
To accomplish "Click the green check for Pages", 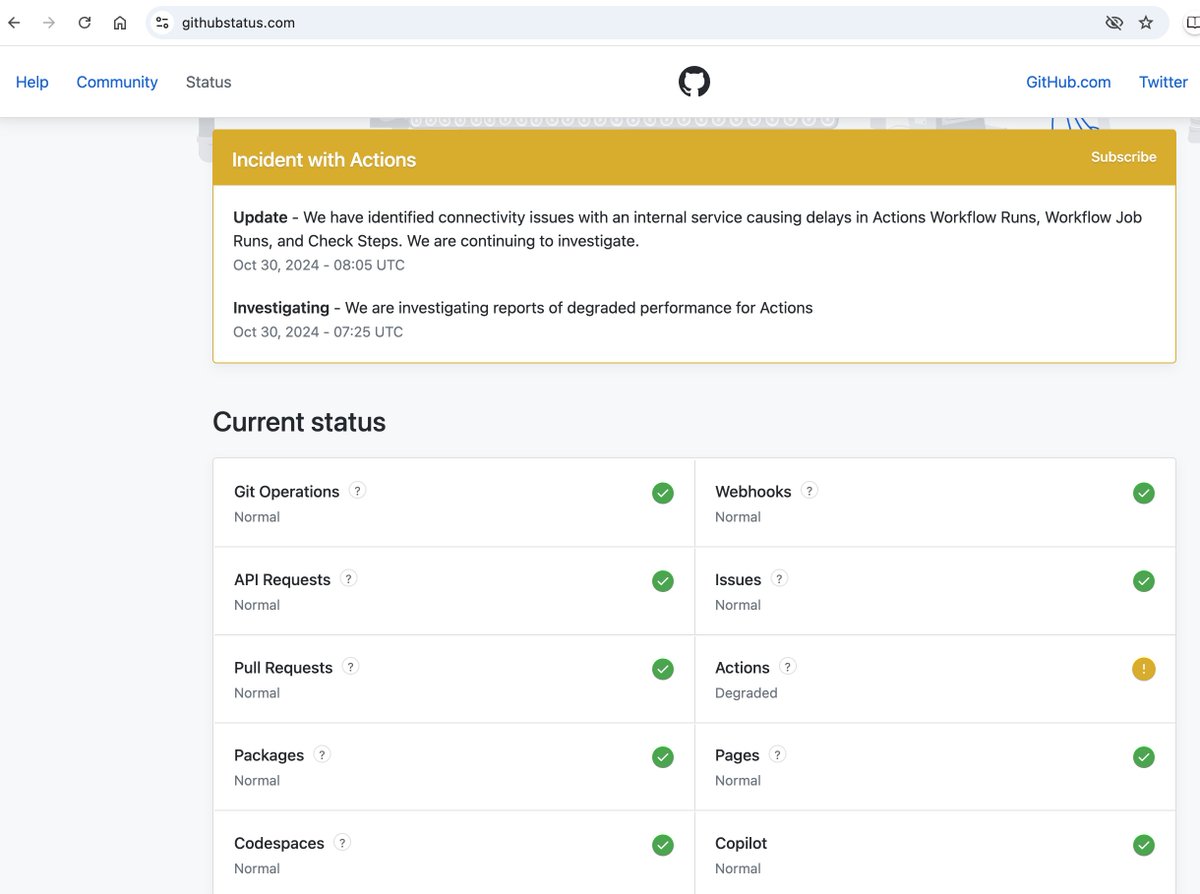I will click(1143, 757).
